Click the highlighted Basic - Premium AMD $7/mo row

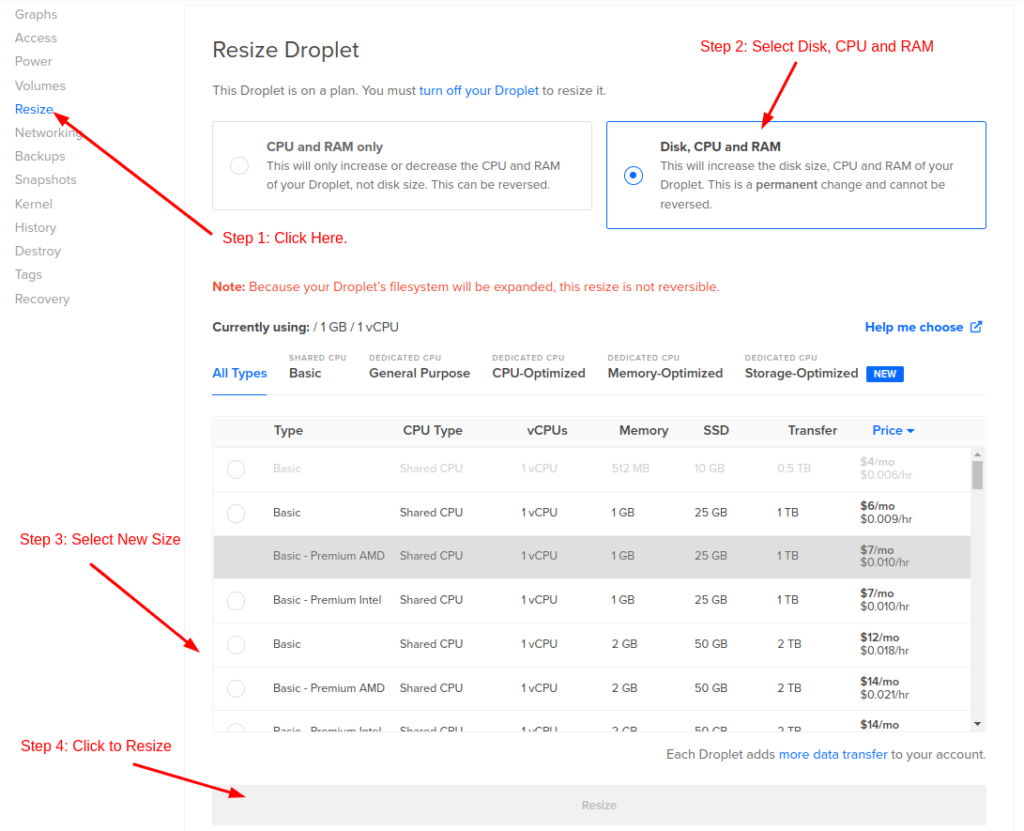pos(592,557)
